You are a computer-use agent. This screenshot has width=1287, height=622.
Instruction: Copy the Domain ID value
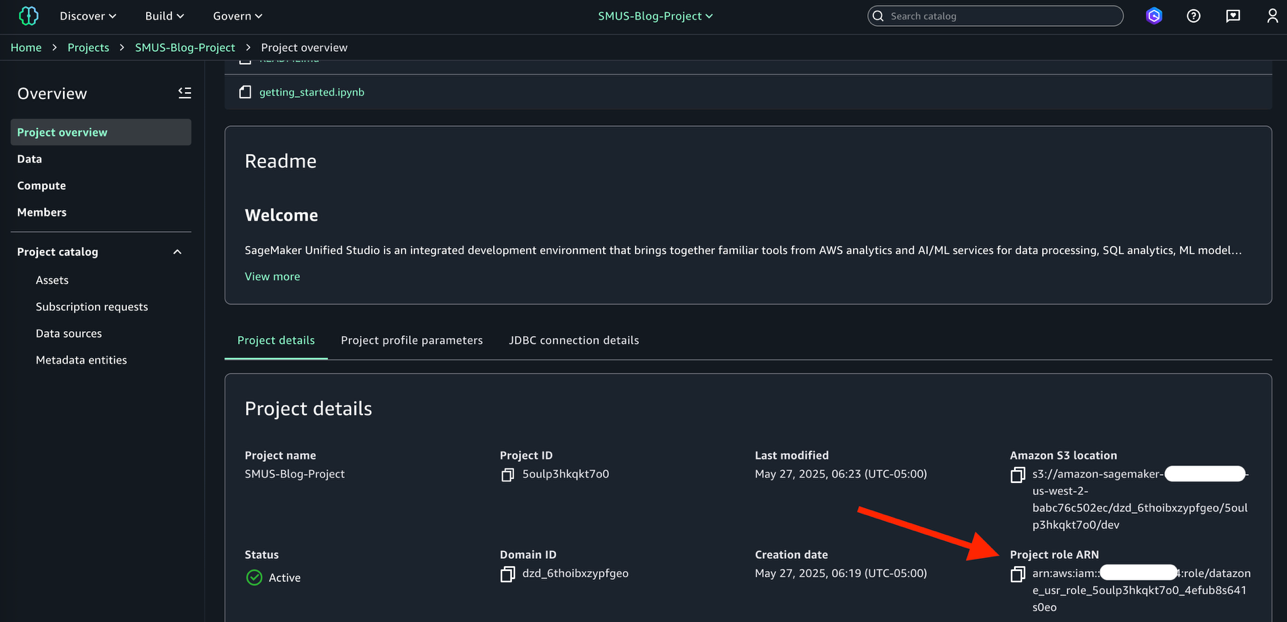pyautogui.click(x=507, y=574)
